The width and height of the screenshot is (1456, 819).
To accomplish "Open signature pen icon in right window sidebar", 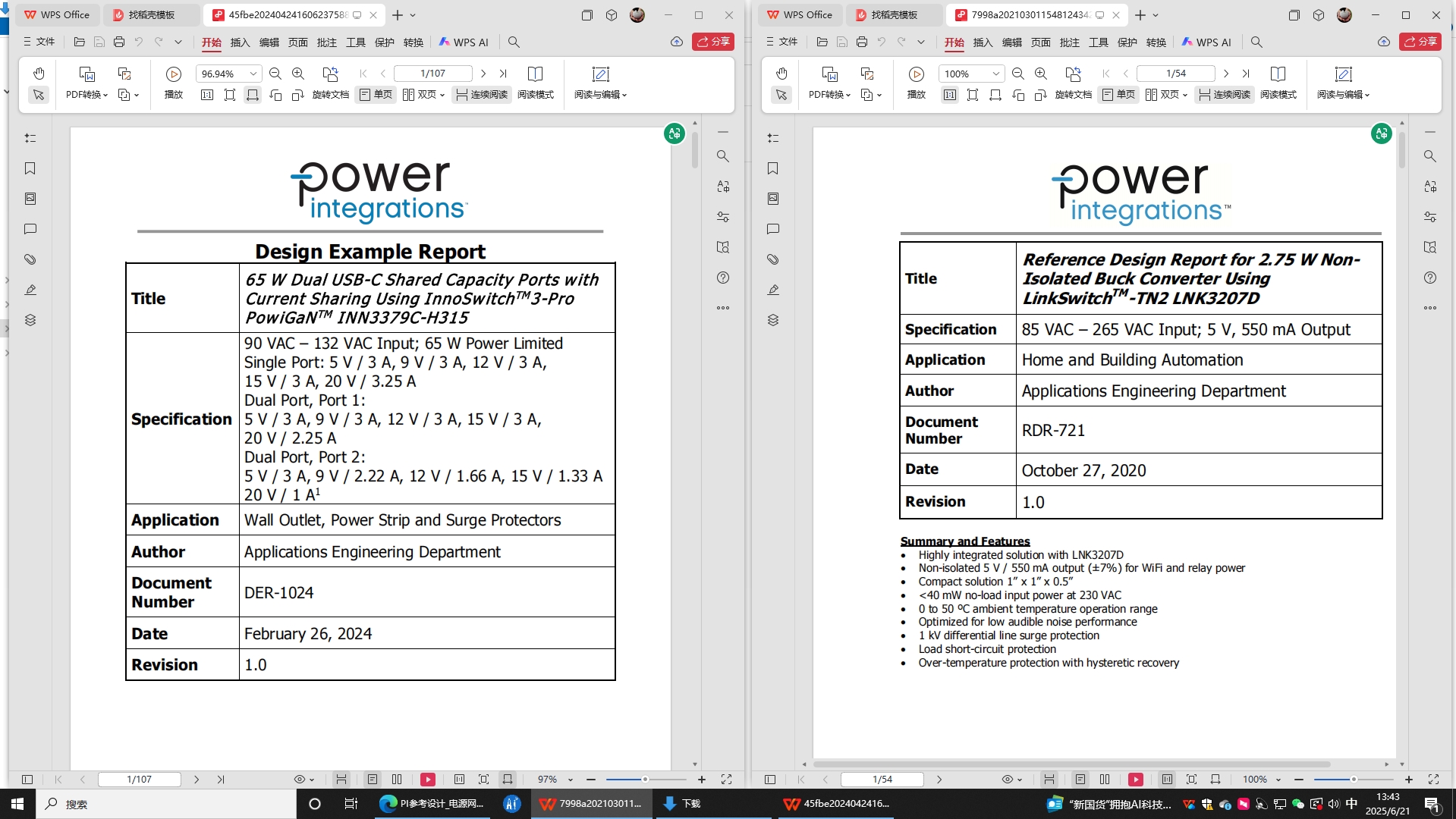I will (x=773, y=290).
